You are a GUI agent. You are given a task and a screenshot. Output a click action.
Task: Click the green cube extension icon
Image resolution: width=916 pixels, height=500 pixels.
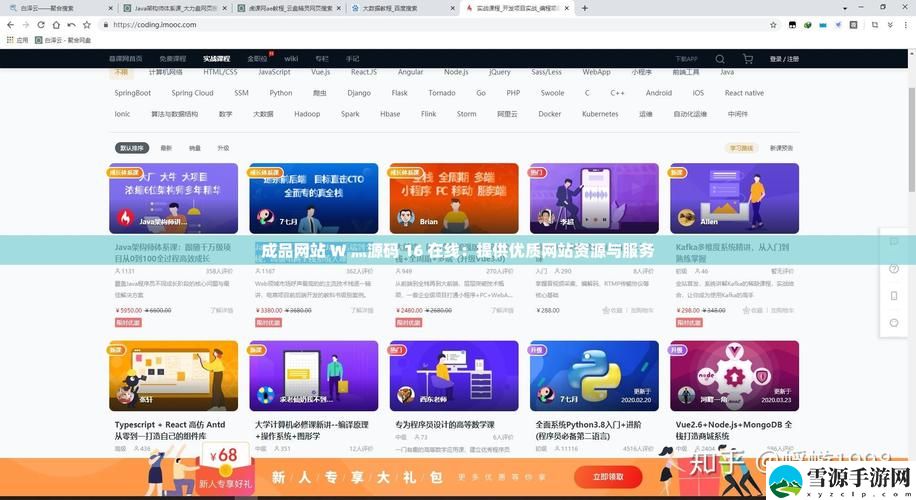[807, 25]
